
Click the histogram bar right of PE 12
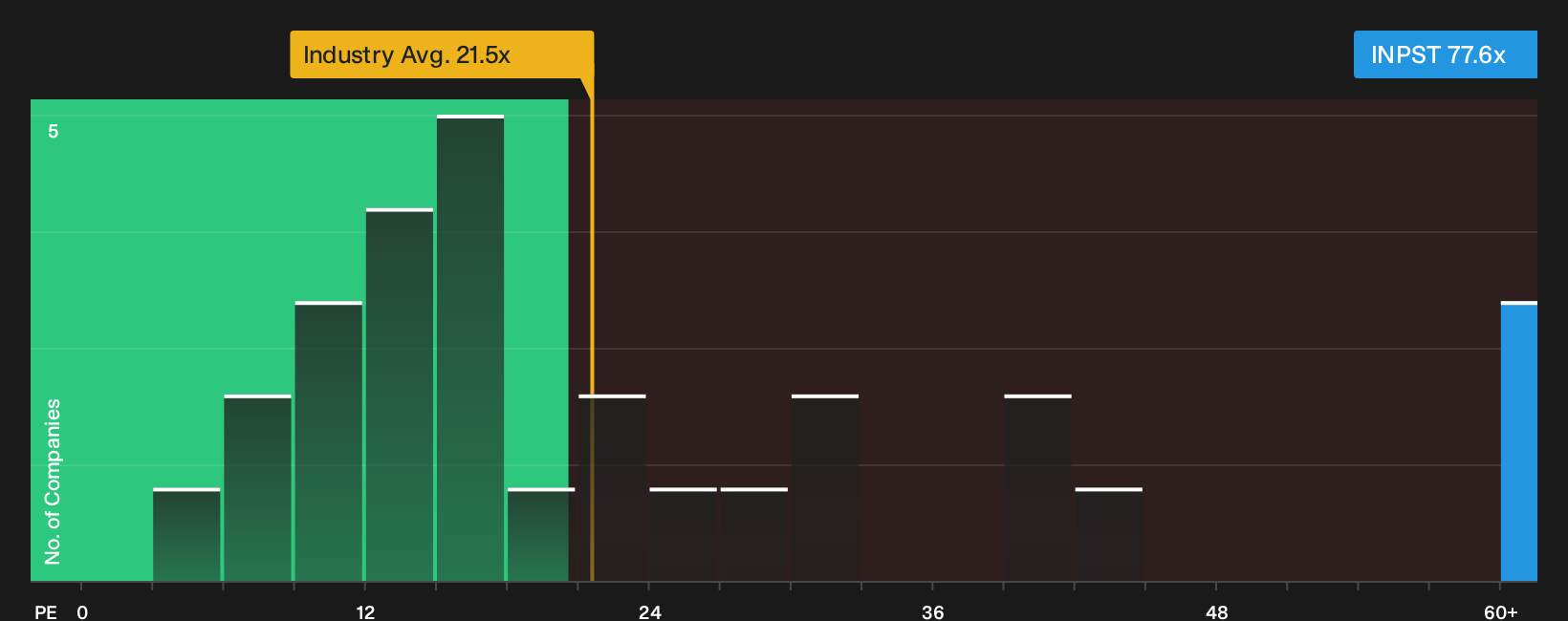[400, 395]
